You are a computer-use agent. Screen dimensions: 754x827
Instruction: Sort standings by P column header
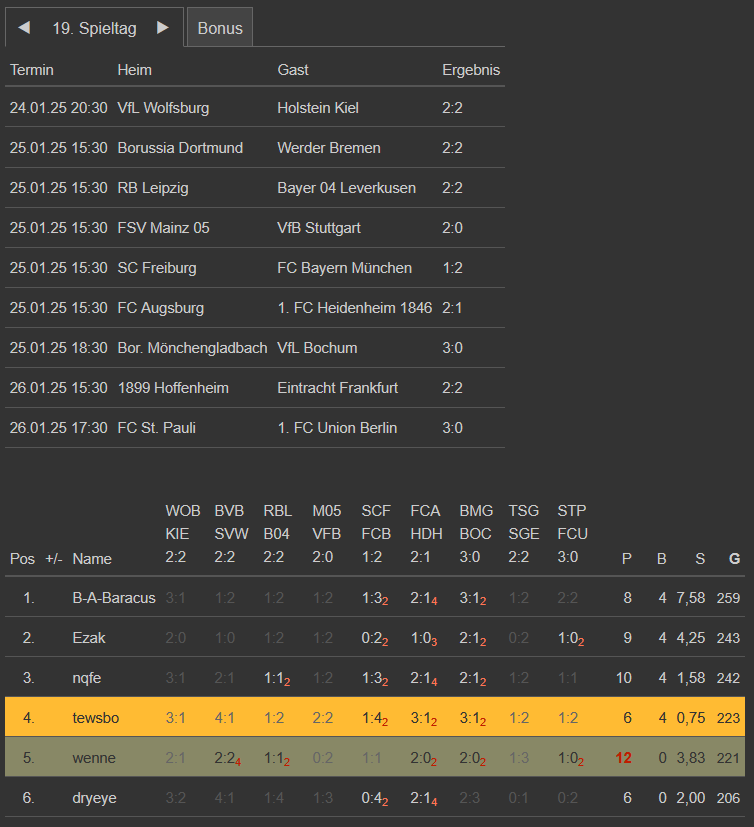coord(627,559)
